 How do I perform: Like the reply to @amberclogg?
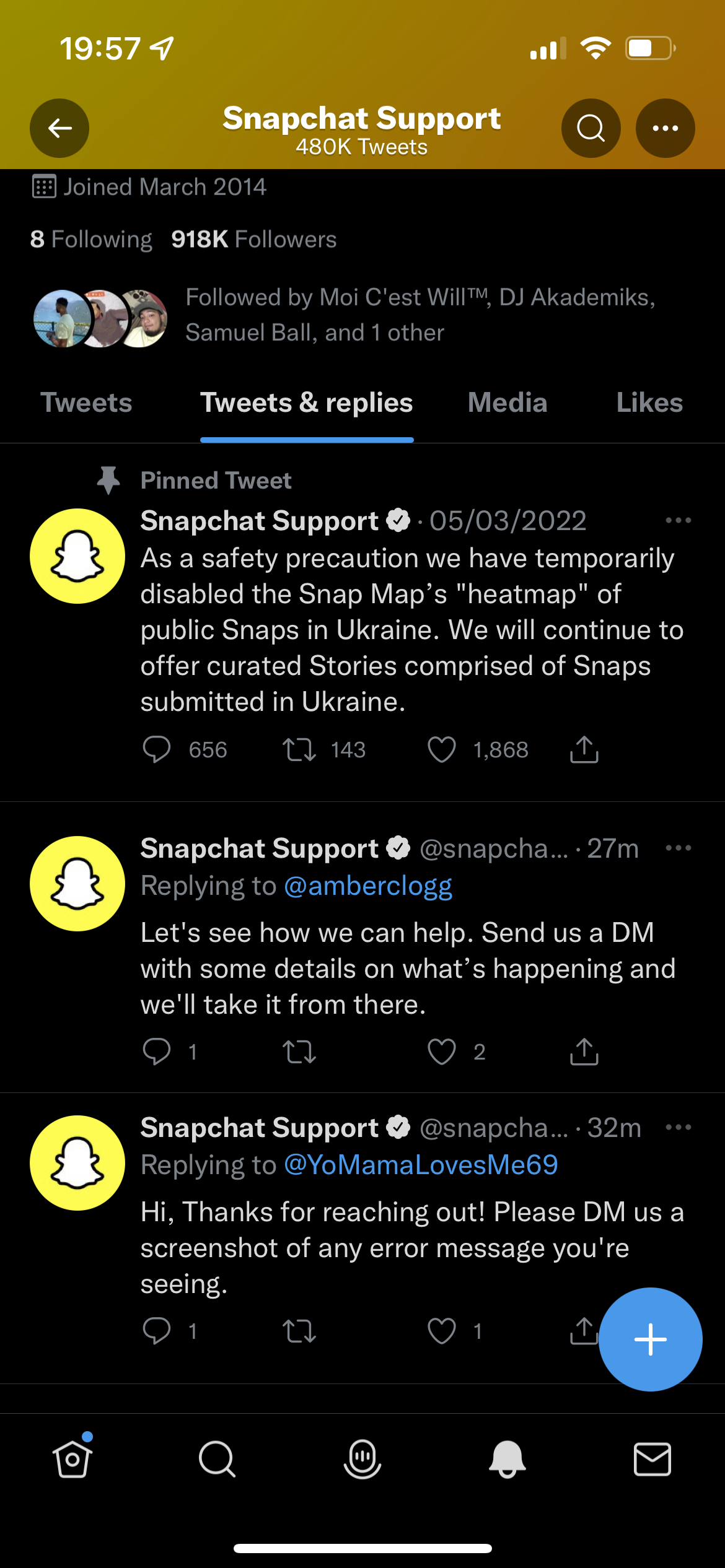(442, 1052)
